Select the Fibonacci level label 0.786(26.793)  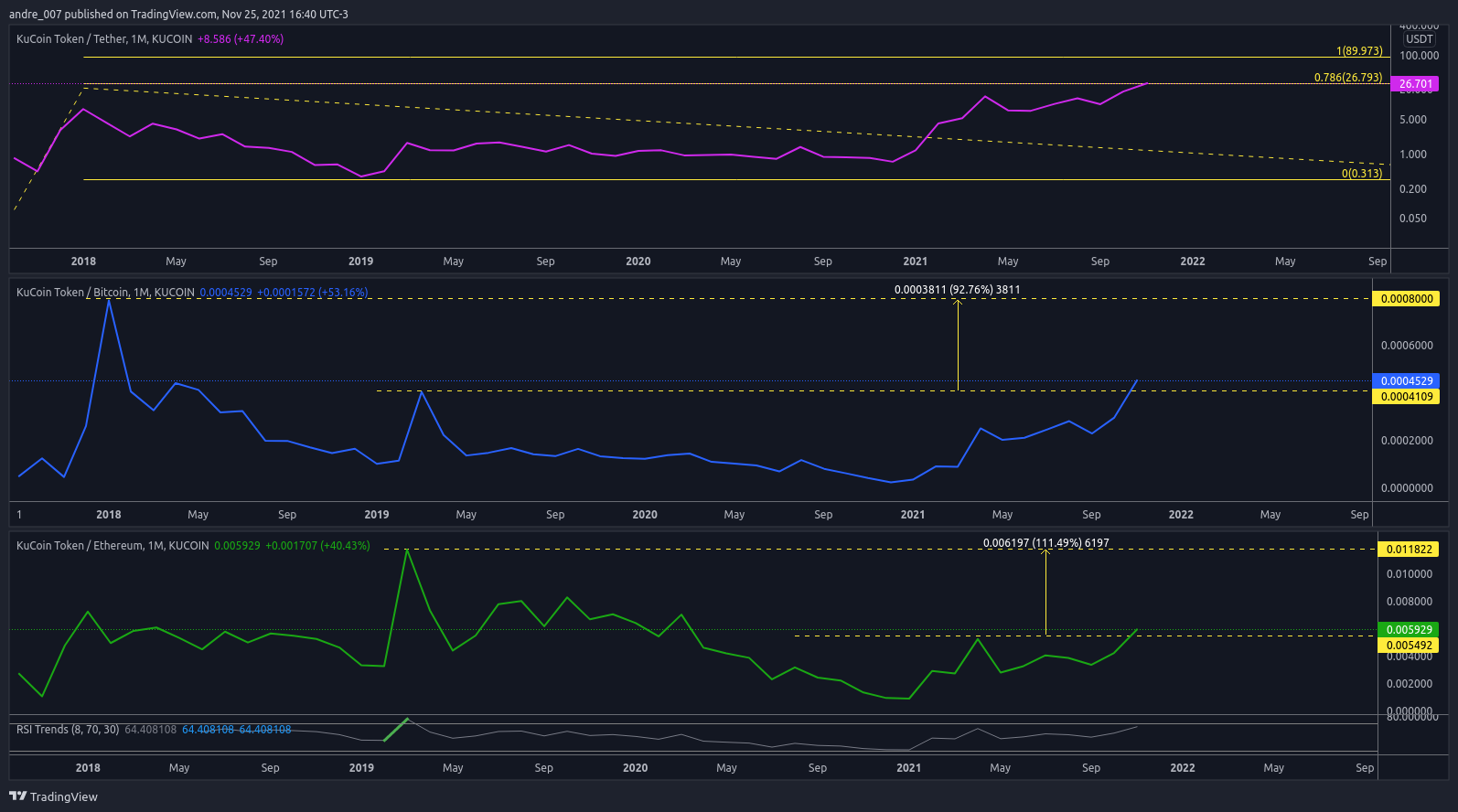(x=1348, y=78)
